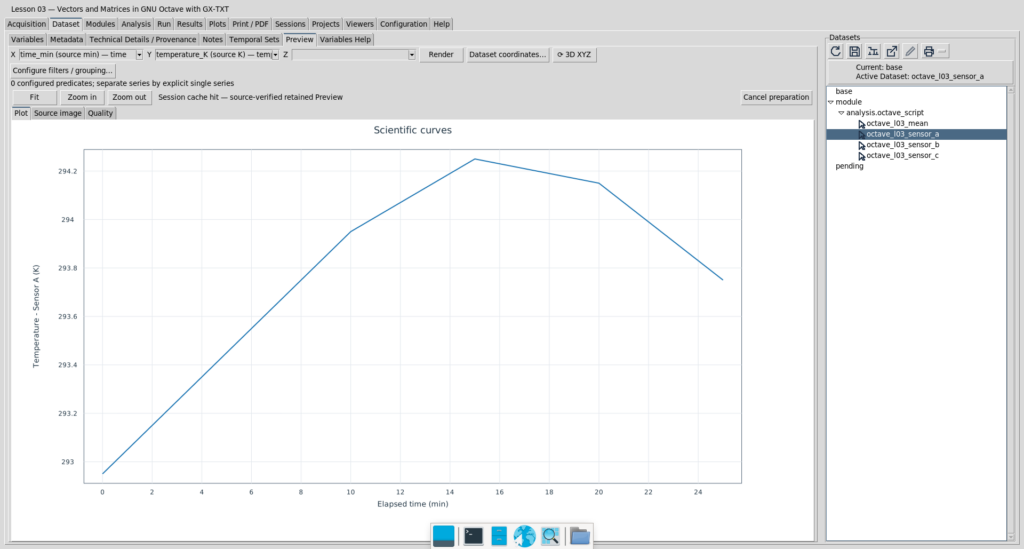Select octave_l03_sensor_c in the tree
1024x549 pixels.
pyautogui.click(x=903, y=155)
